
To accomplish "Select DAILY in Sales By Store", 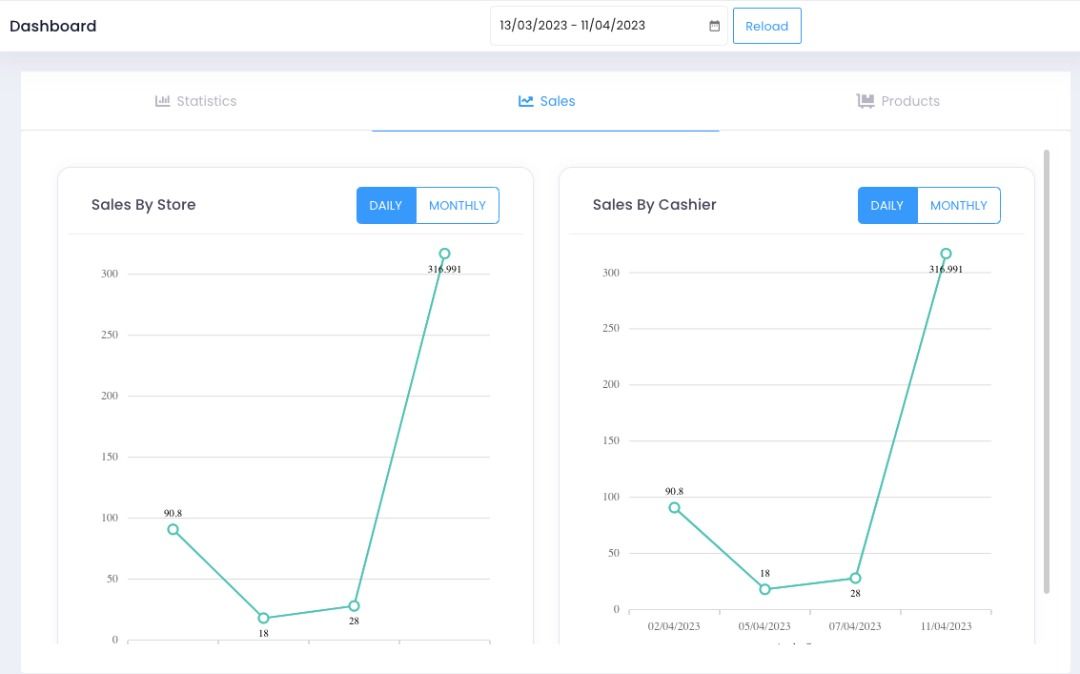I will [386, 205].
